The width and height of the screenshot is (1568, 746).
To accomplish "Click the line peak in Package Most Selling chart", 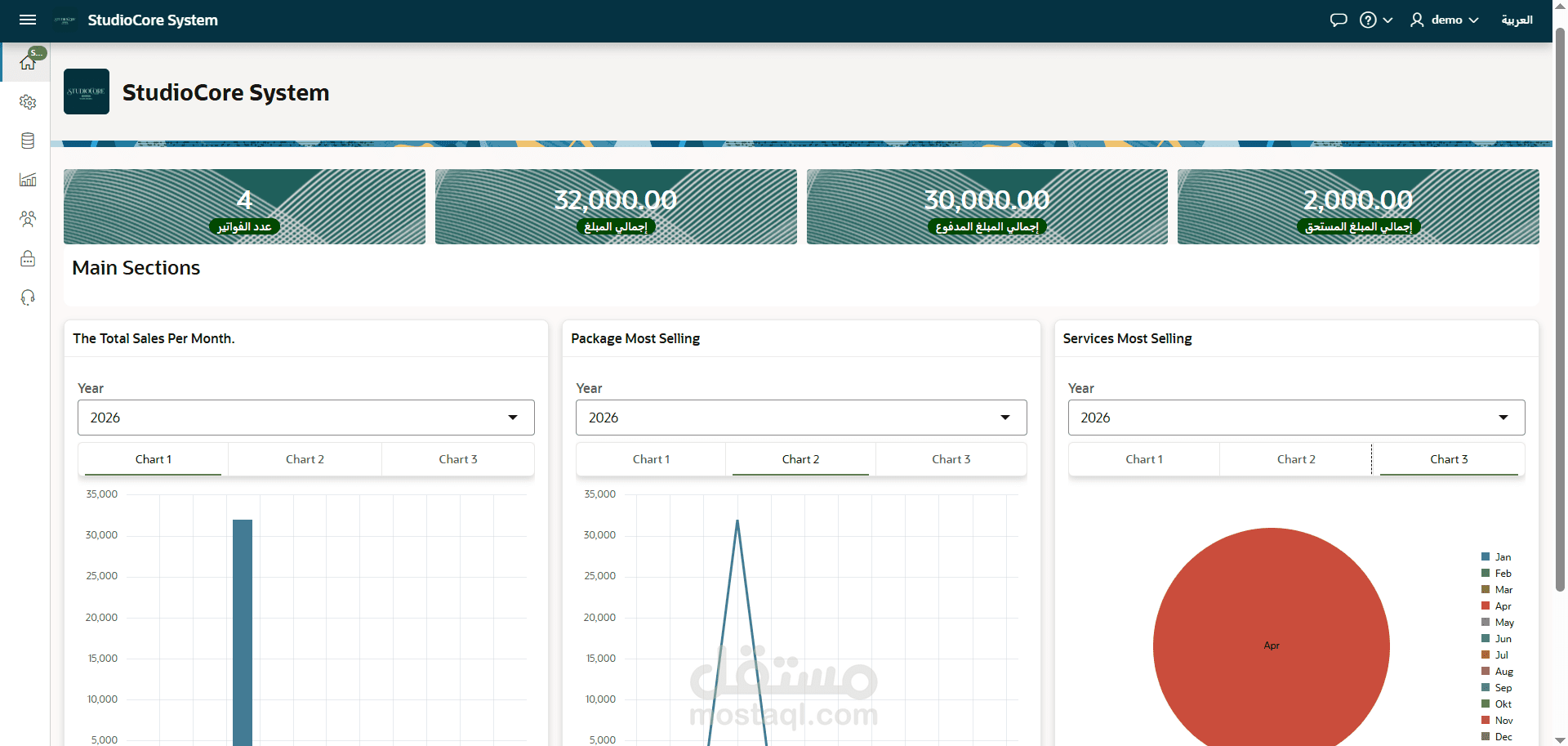I will [737, 521].
